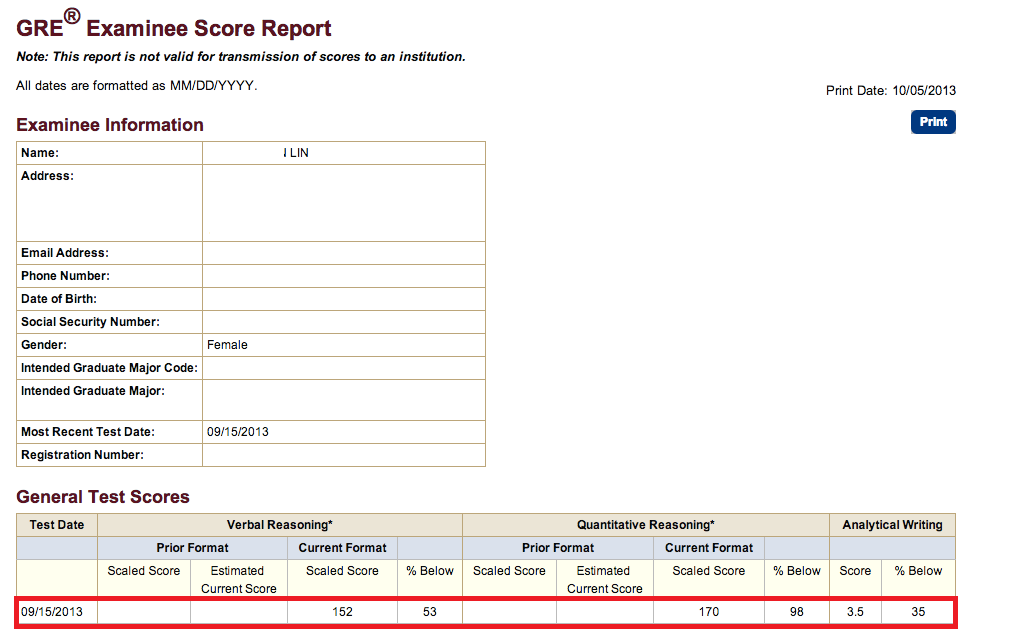Image resolution: width=1022 pixels, height=629 pixels.
Task: Click the 'Gender:' row label
Action: [44, 345]
